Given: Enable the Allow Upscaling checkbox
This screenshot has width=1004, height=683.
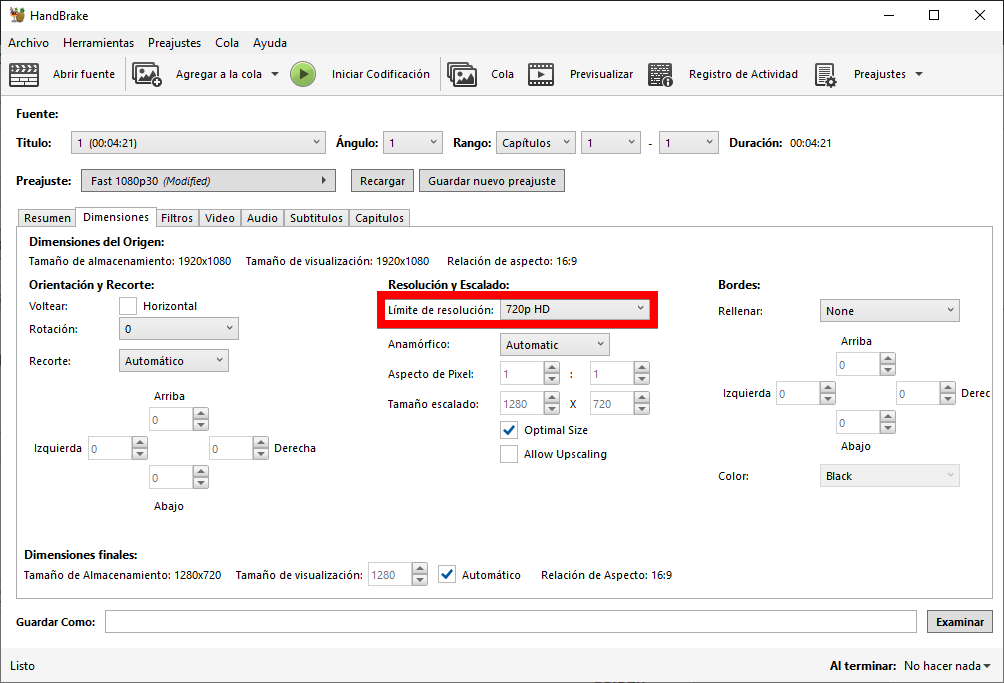Looking at the screenshot, I should click(x=509, y=454).
